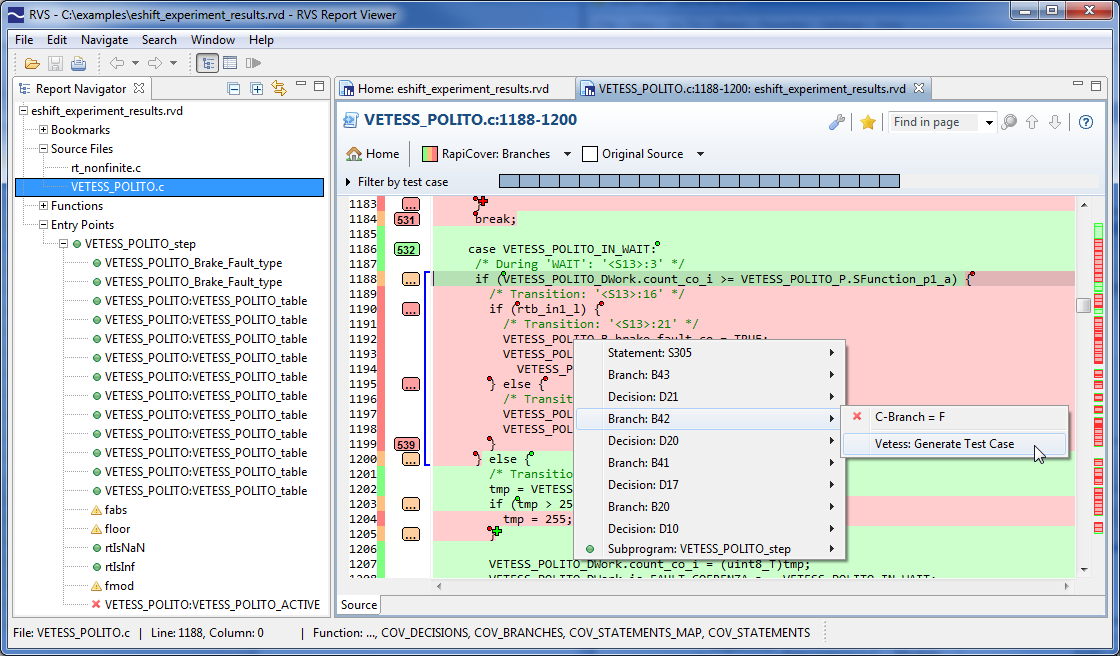Open forward navigation history dropdown
This screenshot has width=1120, height=656.
click(173, 64)
